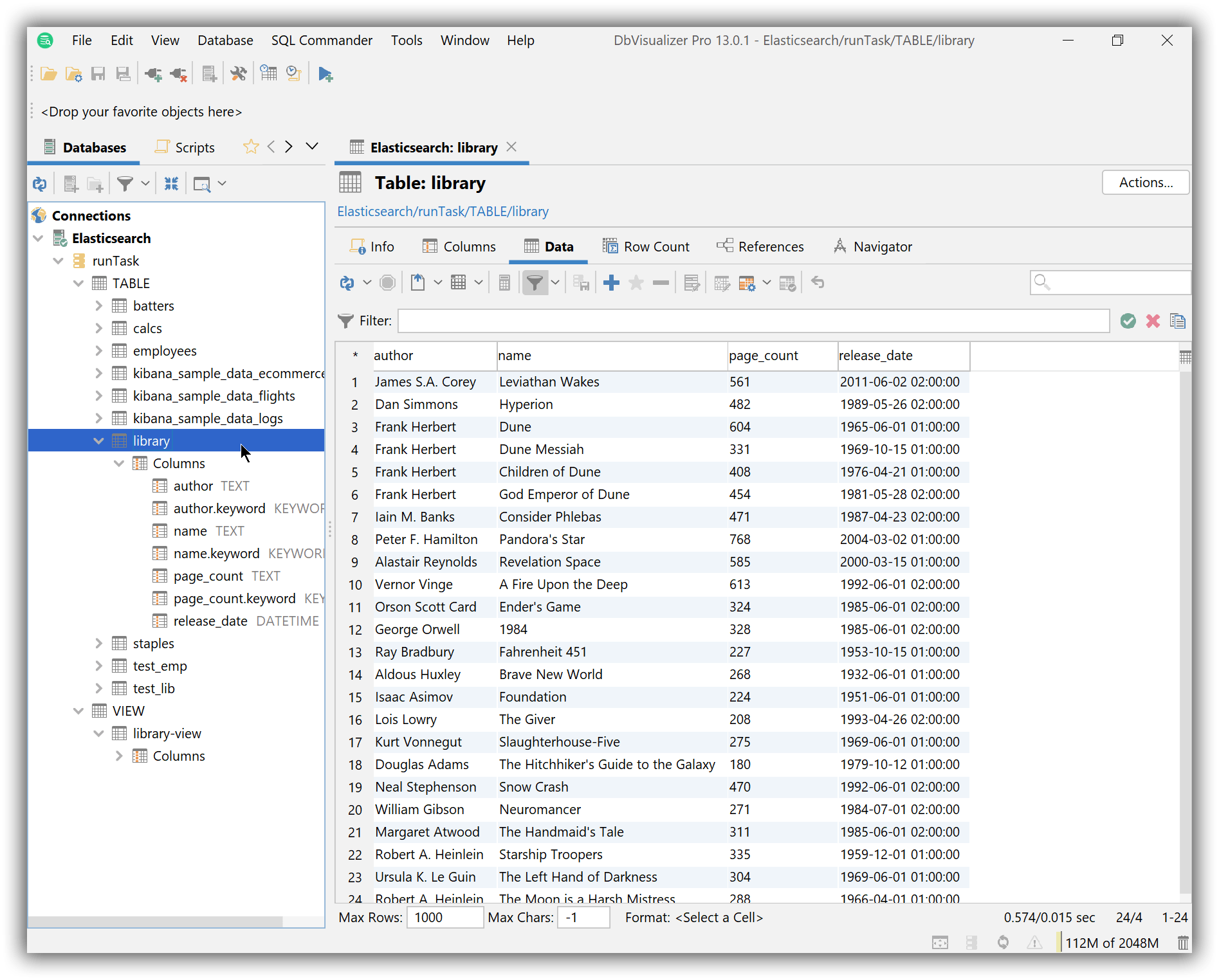Click the refresh icon above the connections tree
Image resolution: width=1219 pixels, height=980 pixels.
39,184
